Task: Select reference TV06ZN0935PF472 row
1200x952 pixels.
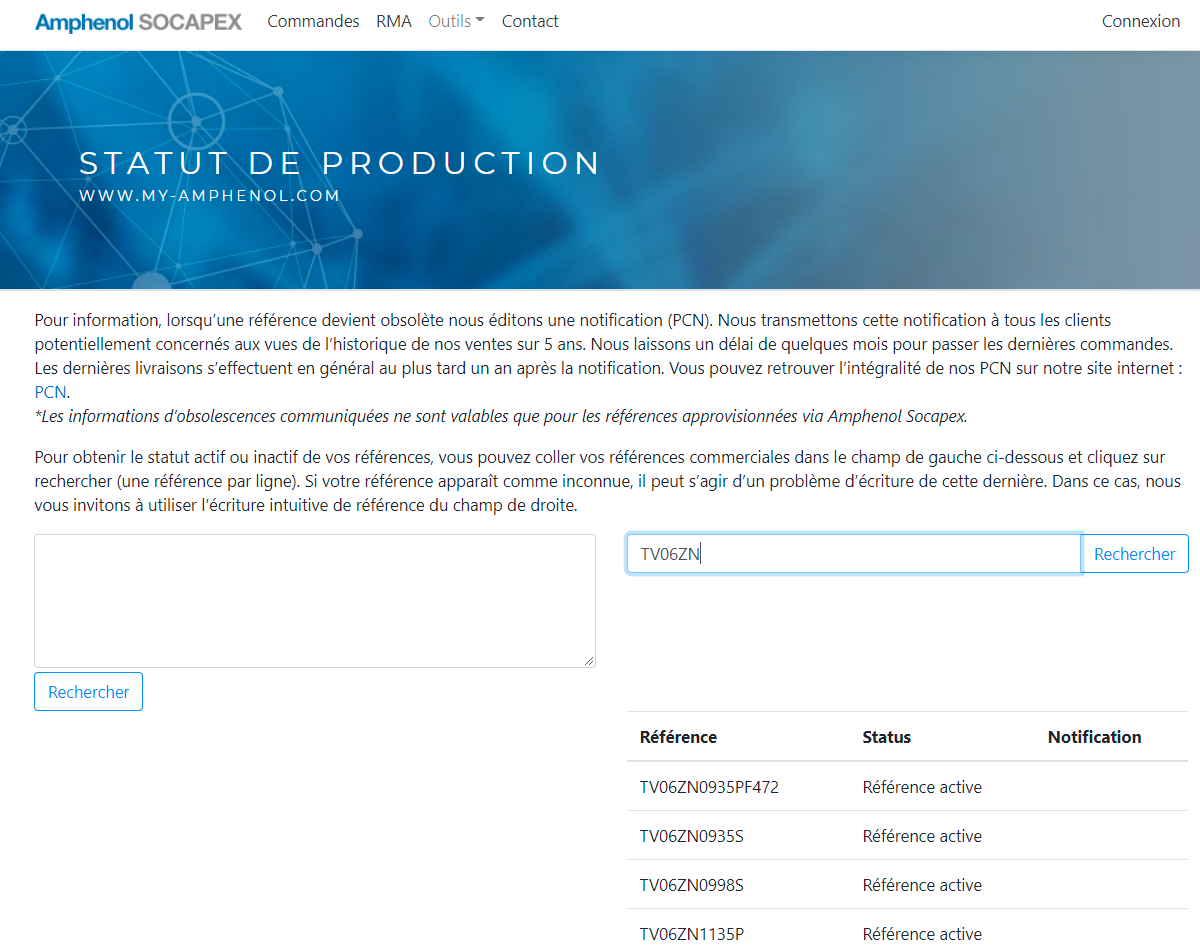Action: (907, 787)
